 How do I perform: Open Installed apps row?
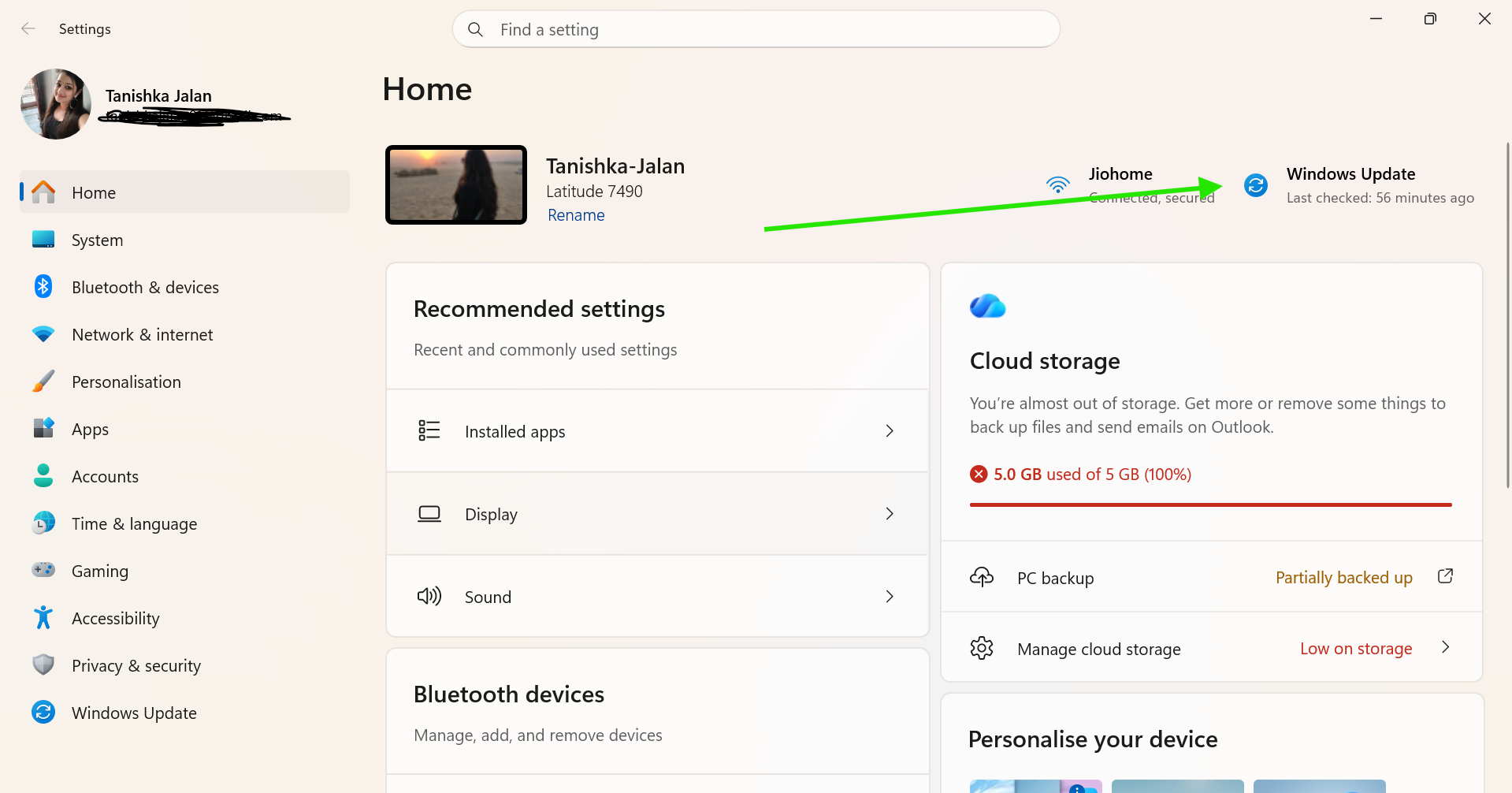(658, 431)
